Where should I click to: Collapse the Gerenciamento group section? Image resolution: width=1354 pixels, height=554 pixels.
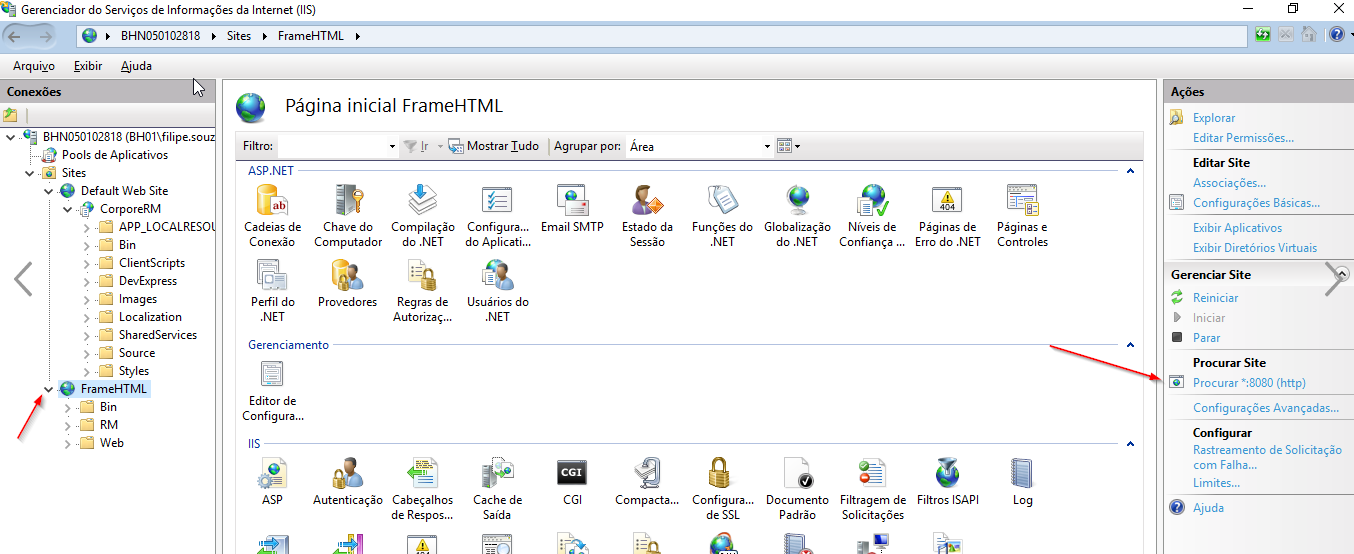1130,345
